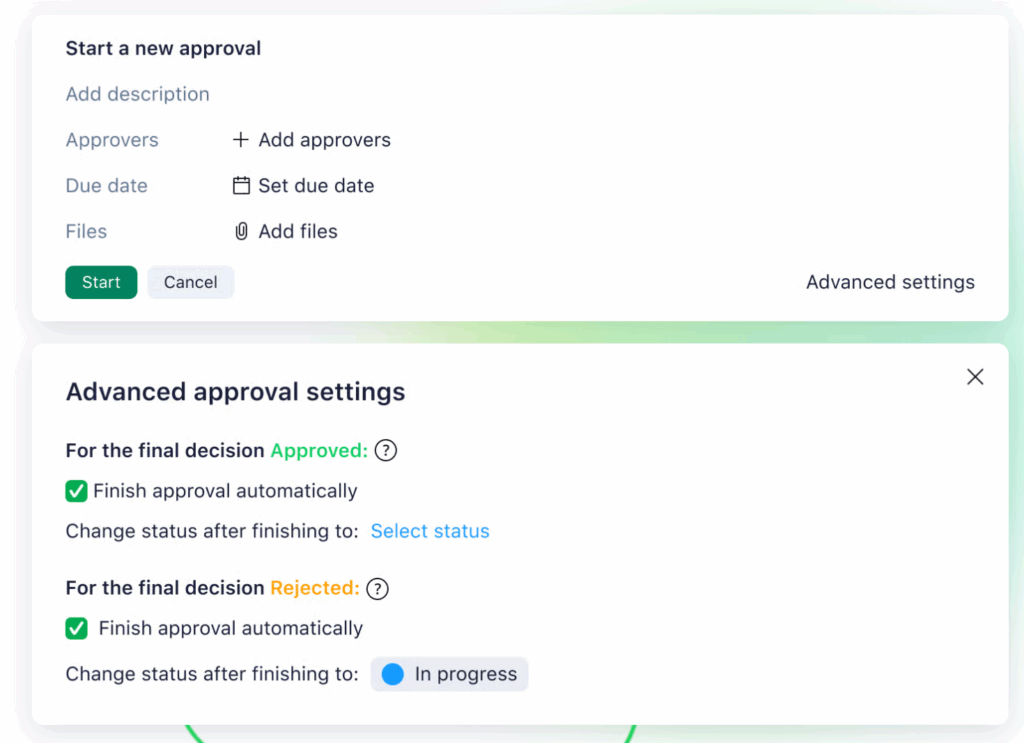Open the help icon next to Approved

(x=386, y=451)
